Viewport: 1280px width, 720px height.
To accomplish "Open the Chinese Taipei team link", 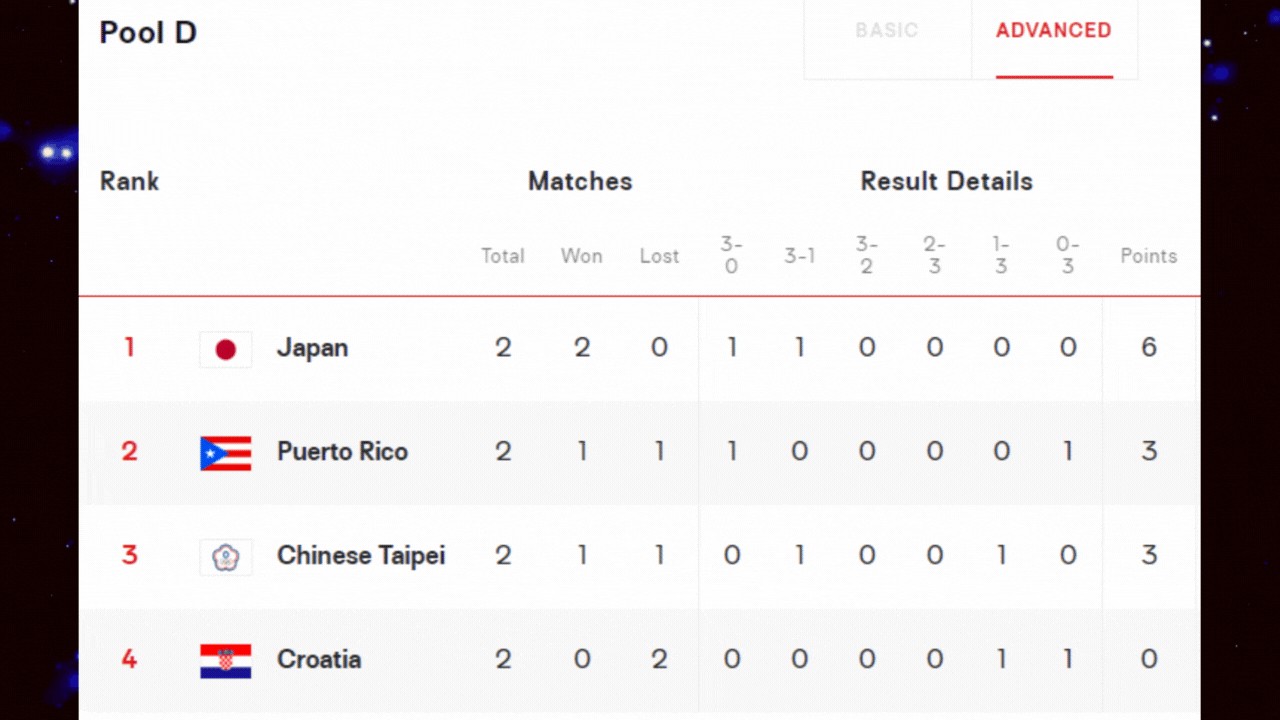I will pyautogui.click(x=361, y=556).
